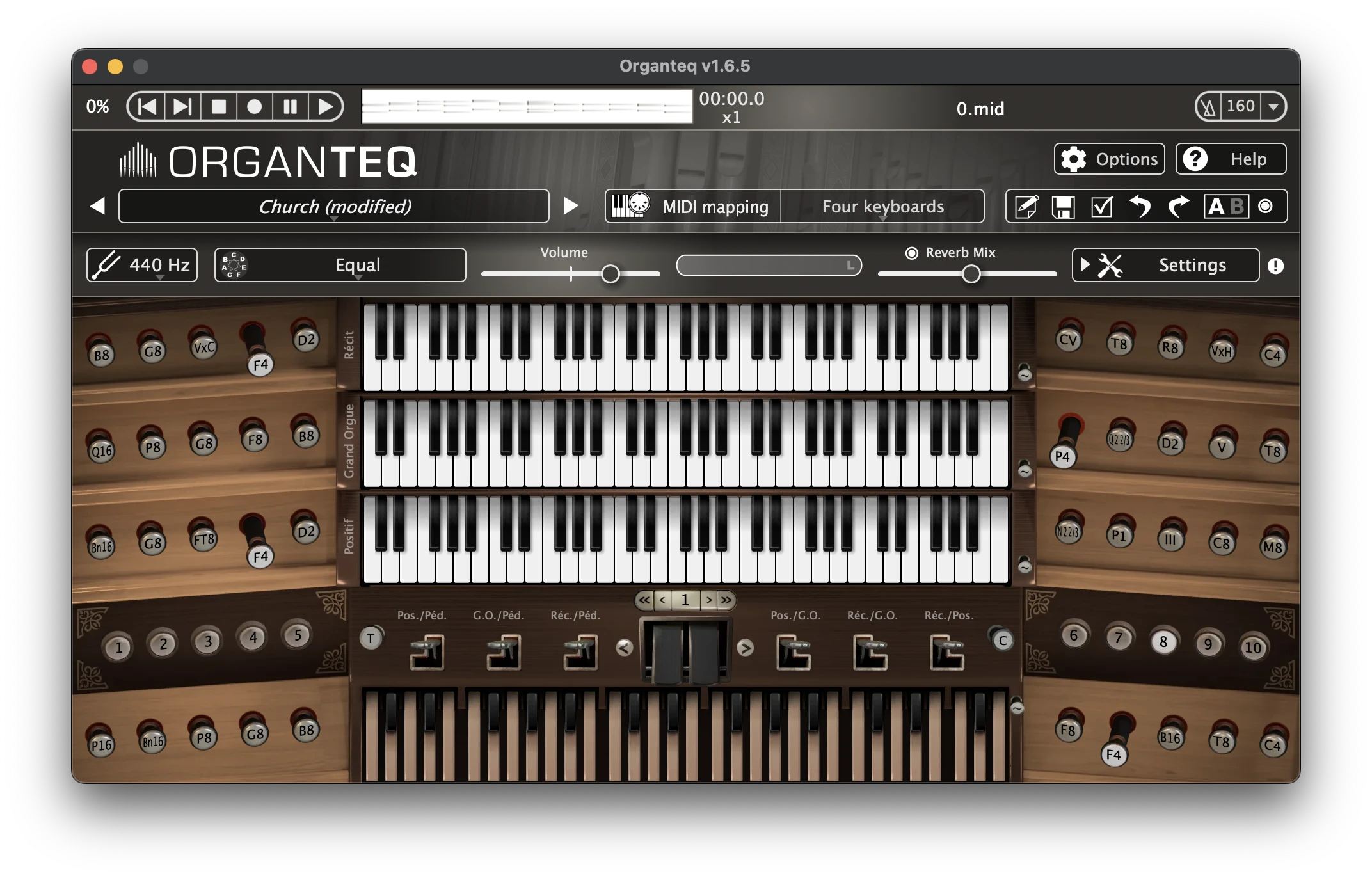Screen dimensions: 1372x878
Task: Click the A/B compare icon
Action: tap(1225, 207)
